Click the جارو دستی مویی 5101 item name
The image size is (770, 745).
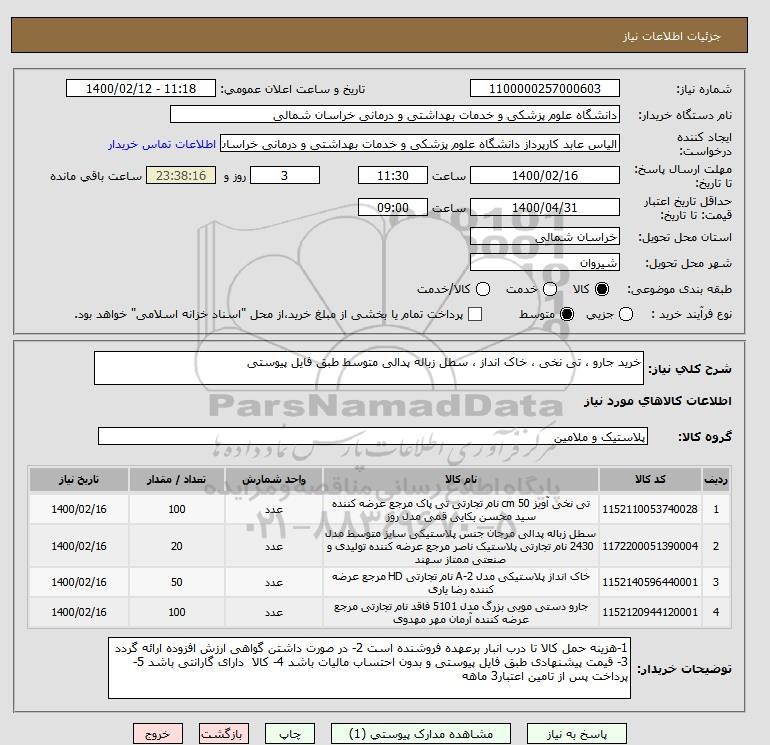(461, 612)
